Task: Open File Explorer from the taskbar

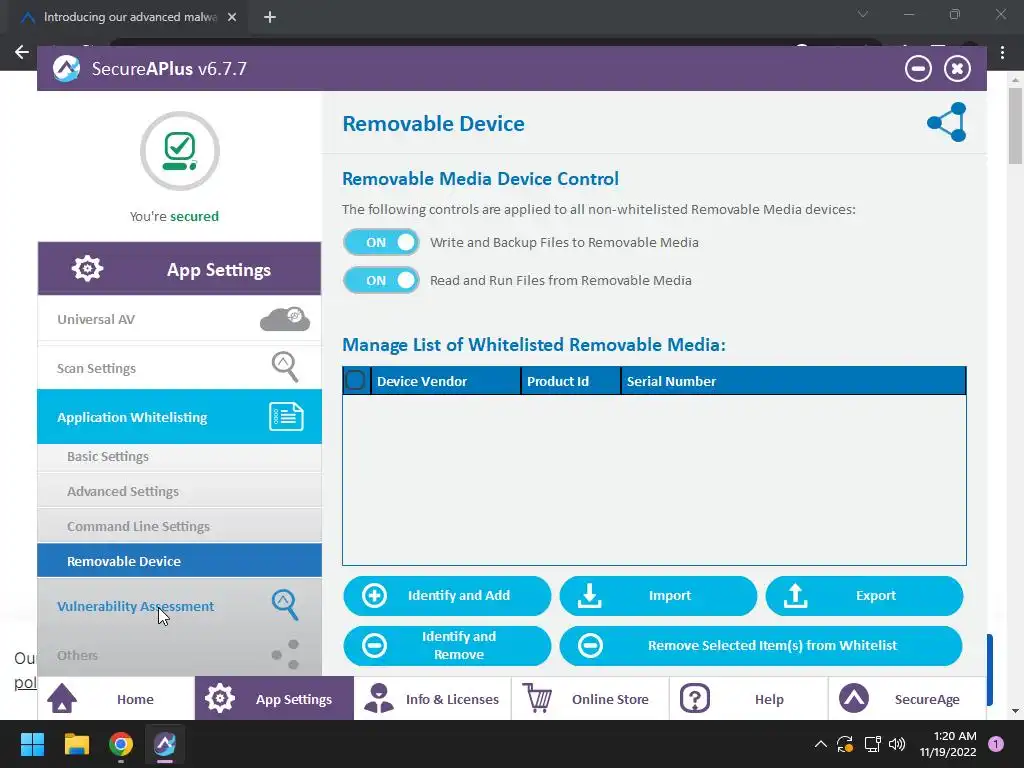Action: (x=76, y=744)
